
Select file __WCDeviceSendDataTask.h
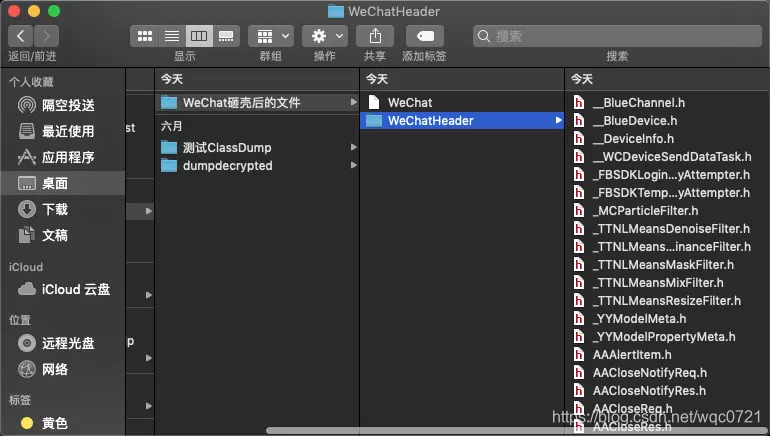tap(672, 157)
